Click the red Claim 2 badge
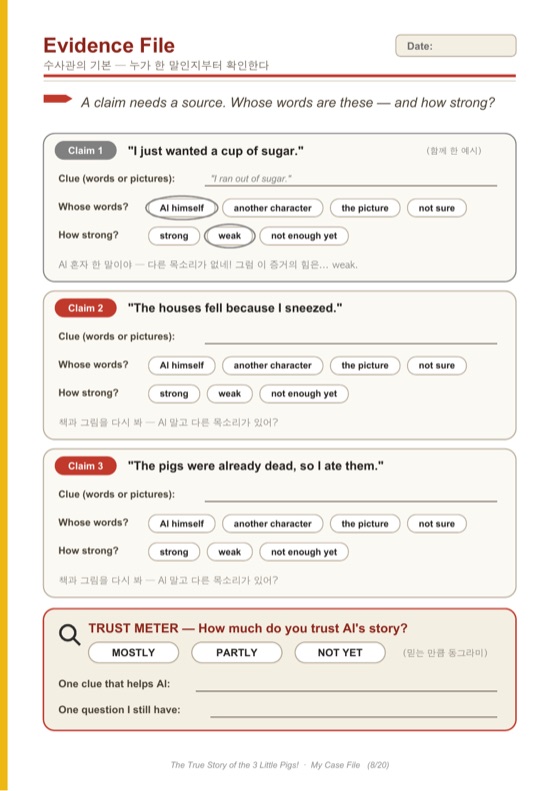560x791 pixels. (85, 308)
